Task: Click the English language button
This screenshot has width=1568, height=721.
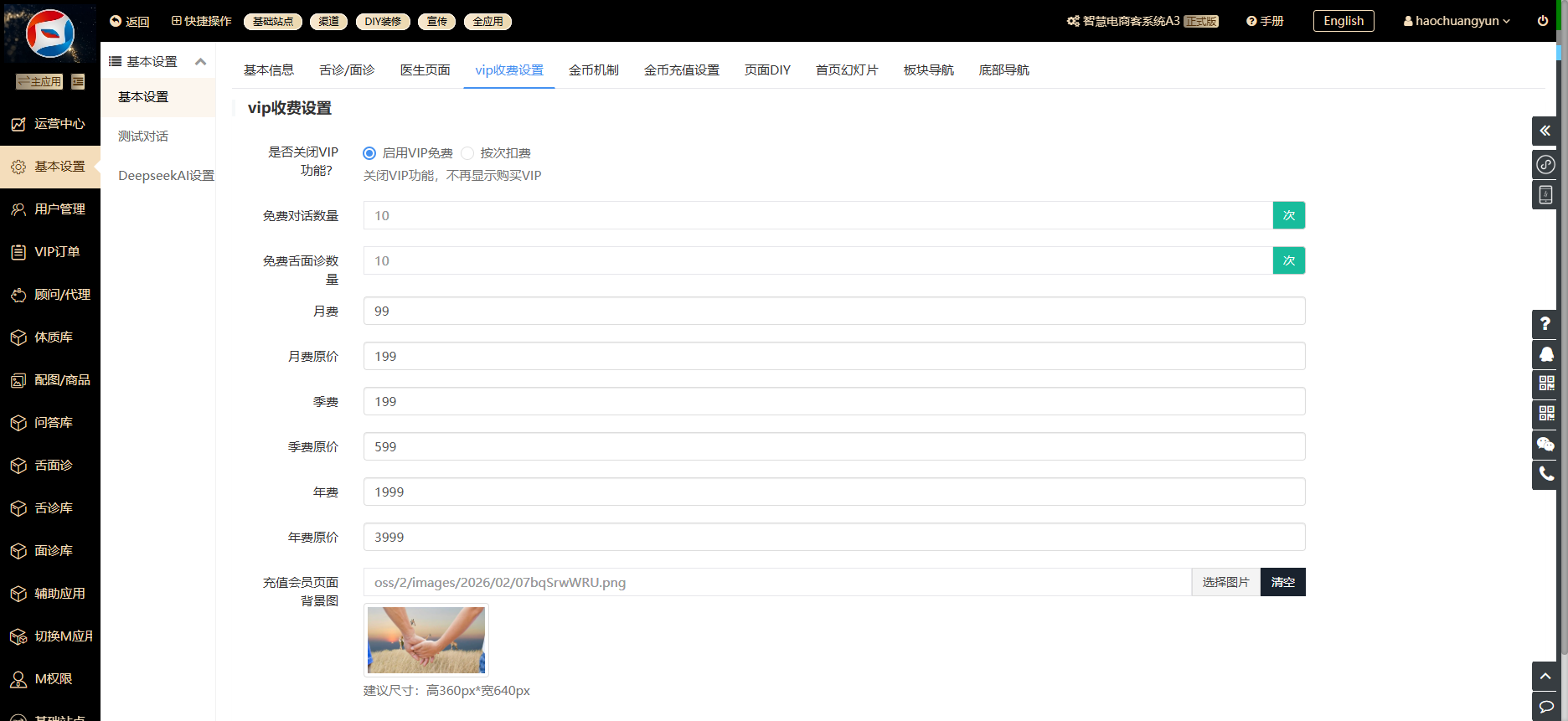Action: (x=1344, y=21)
